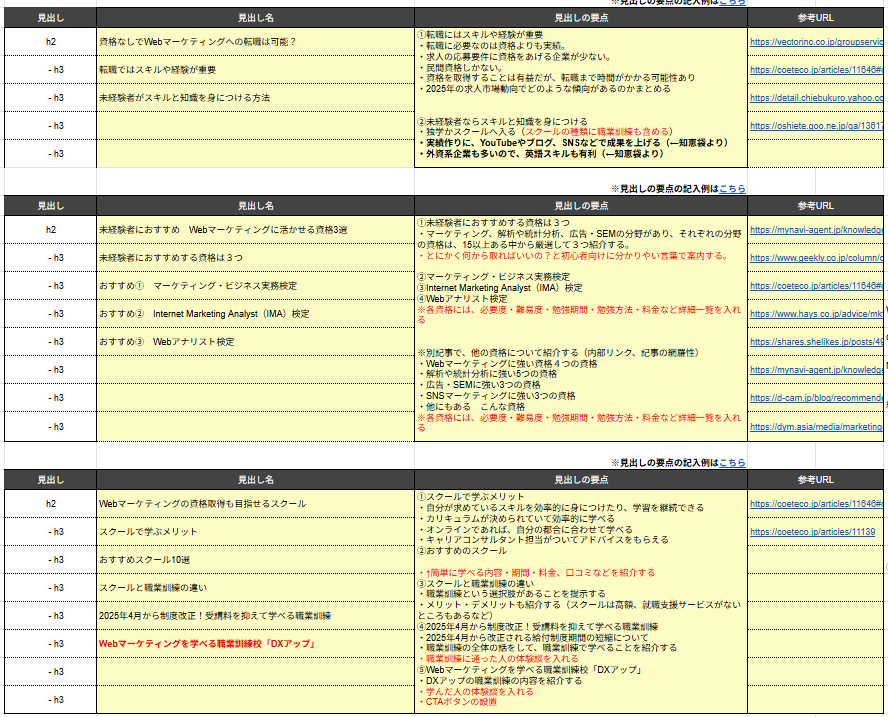Open the www.geekly.co.jp column link
888x717 pixels.
(x=816, y=258)
